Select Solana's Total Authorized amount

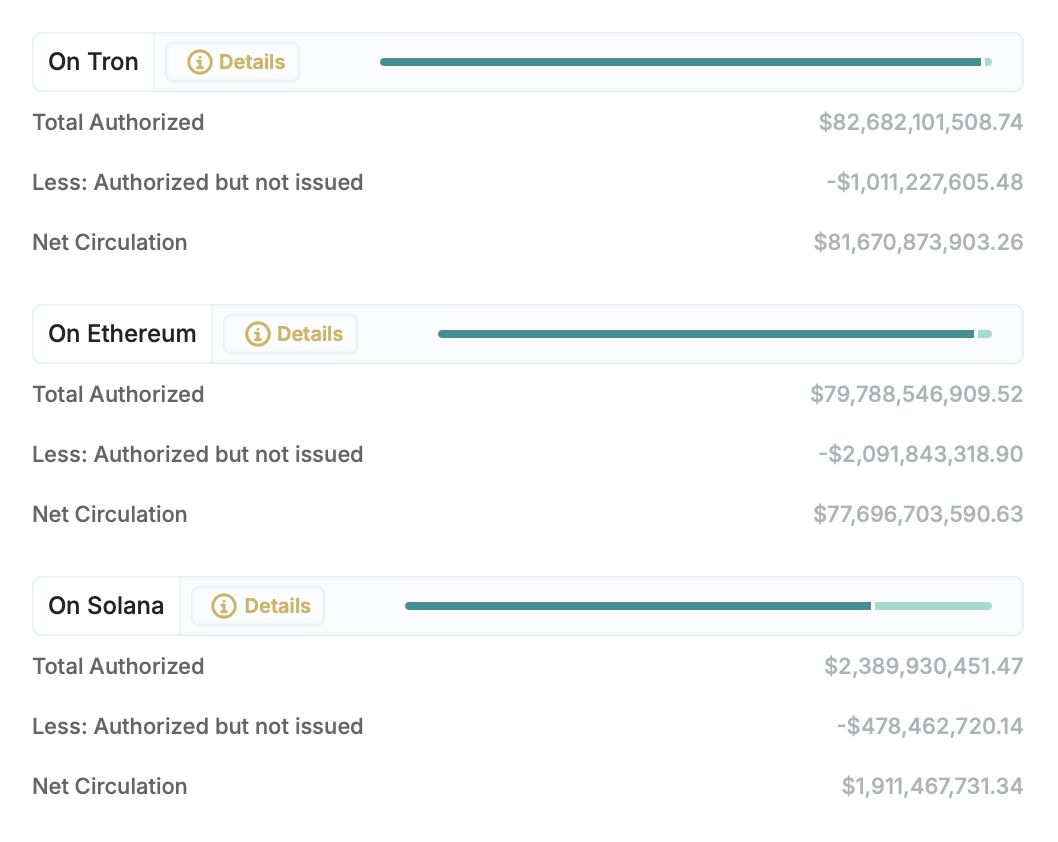(x=924, y=666)
